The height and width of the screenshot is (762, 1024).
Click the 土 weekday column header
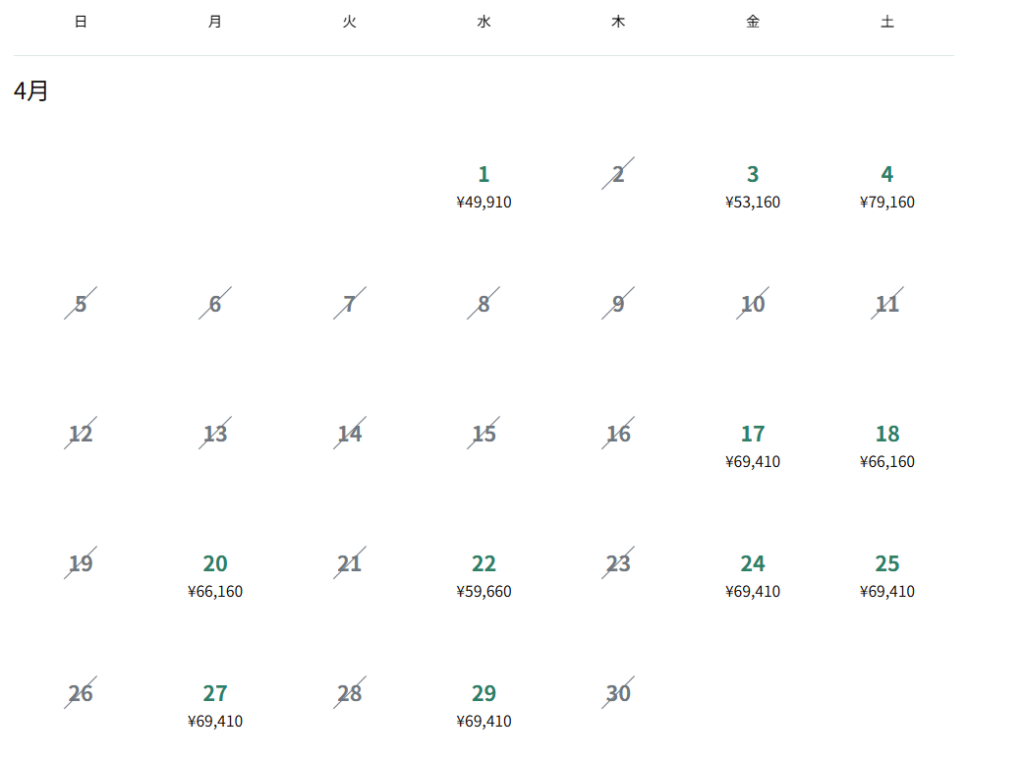[x=887, y=22]
